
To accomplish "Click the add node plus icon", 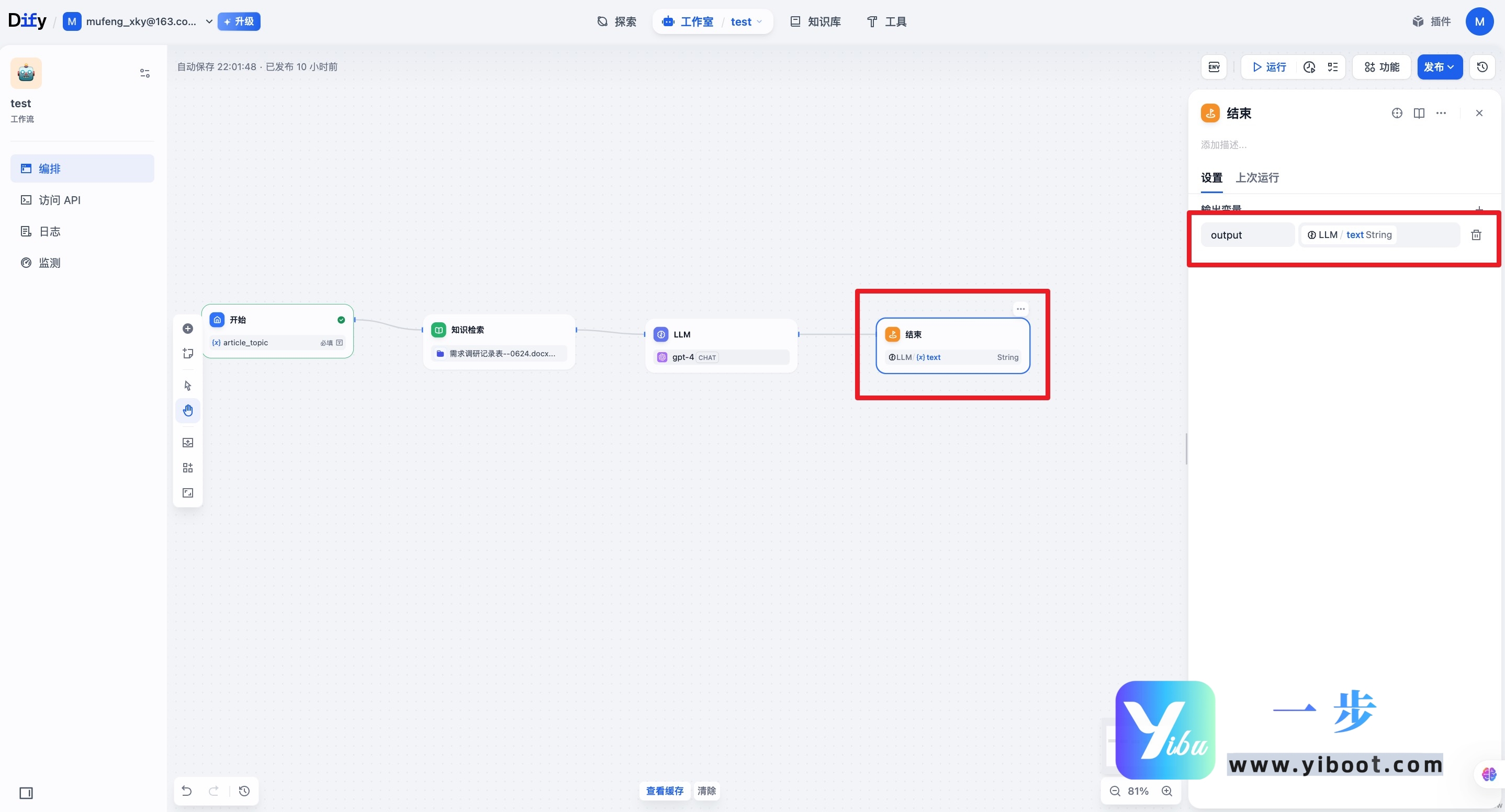I will pos(187,328).
